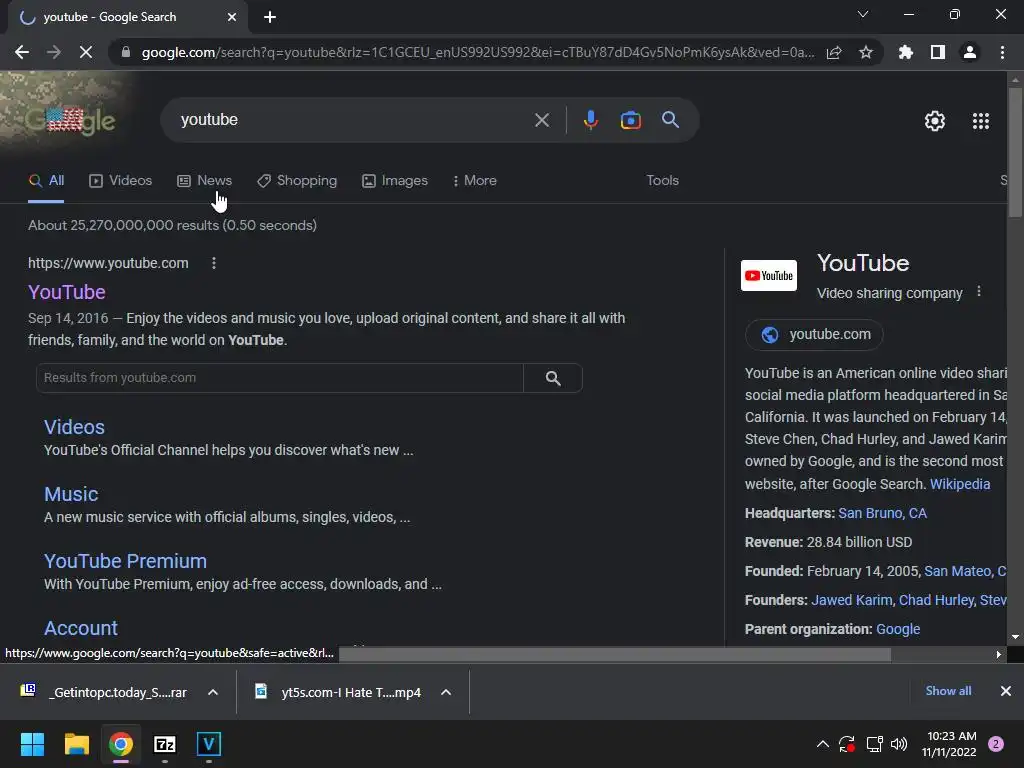Click the Google doodle logo

70,120
